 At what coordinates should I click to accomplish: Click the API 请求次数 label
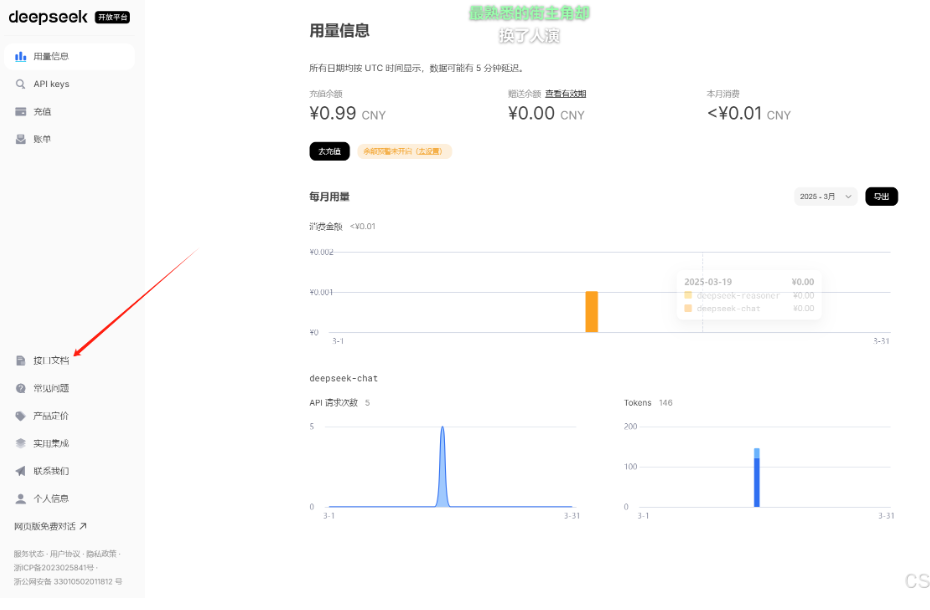[333, 402]
